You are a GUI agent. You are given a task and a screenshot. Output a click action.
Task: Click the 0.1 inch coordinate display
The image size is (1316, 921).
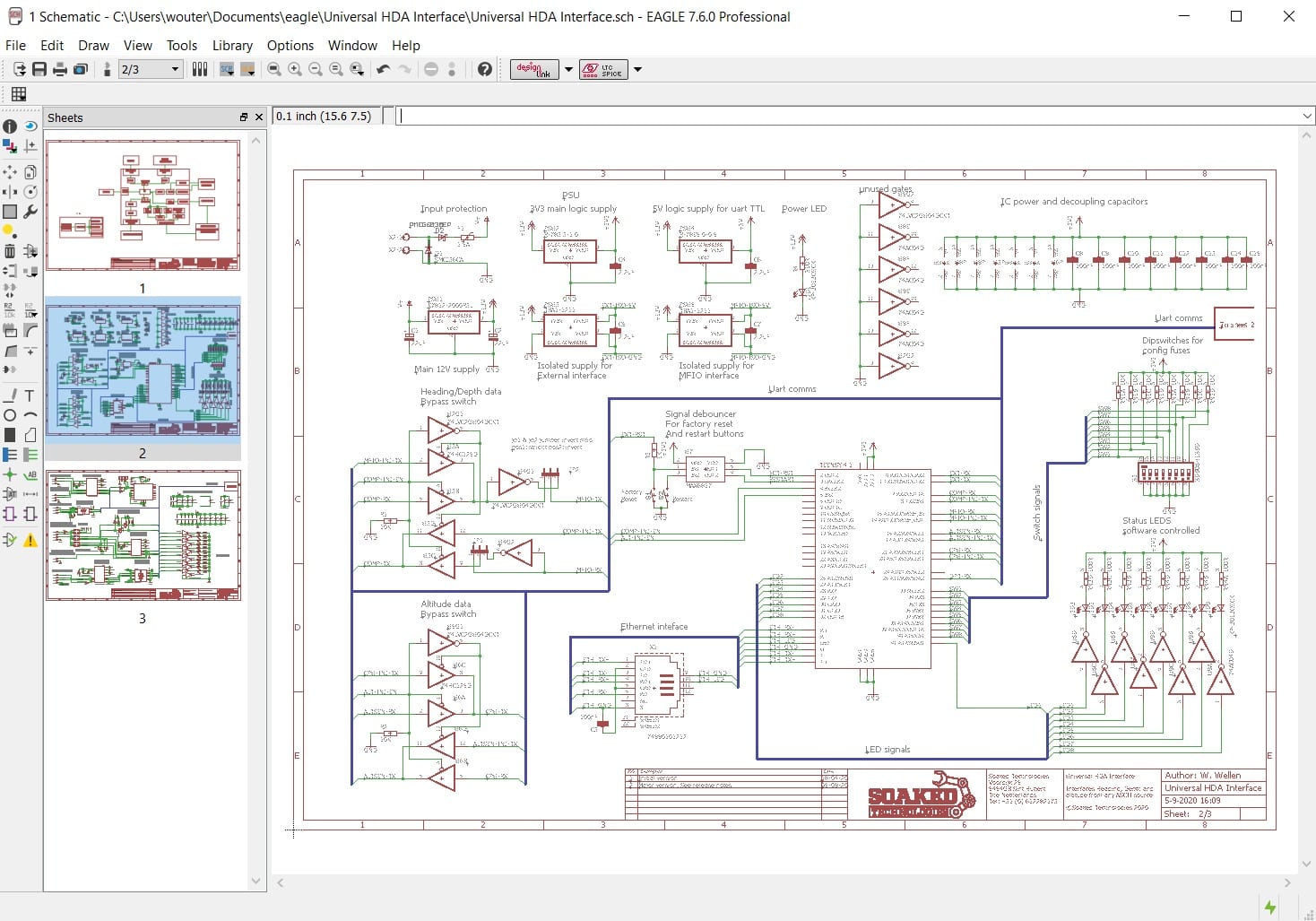pos(326,116)
